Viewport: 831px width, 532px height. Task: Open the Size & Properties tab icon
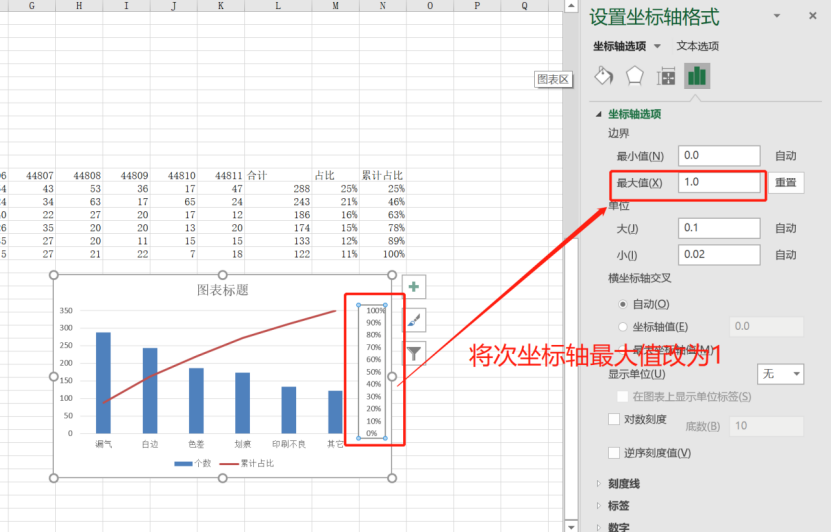[x=666, y=77]
